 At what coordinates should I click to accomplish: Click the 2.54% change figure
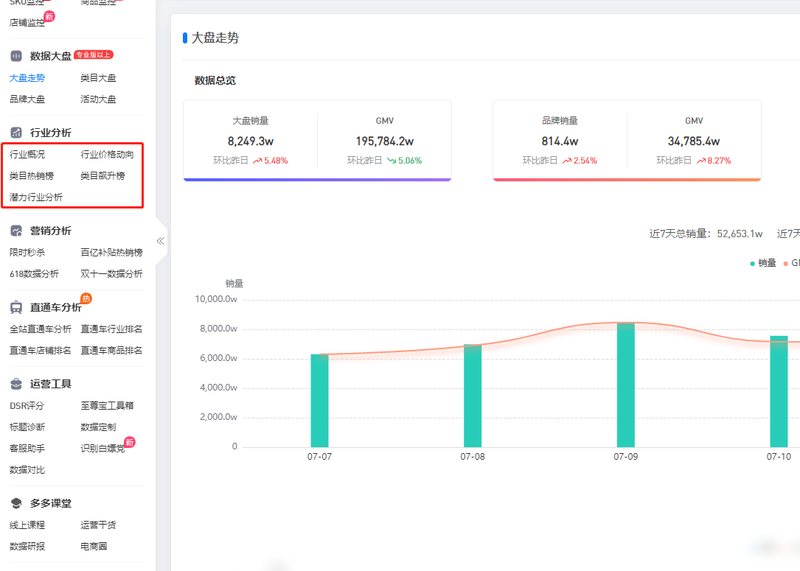[x=585, y=161]
